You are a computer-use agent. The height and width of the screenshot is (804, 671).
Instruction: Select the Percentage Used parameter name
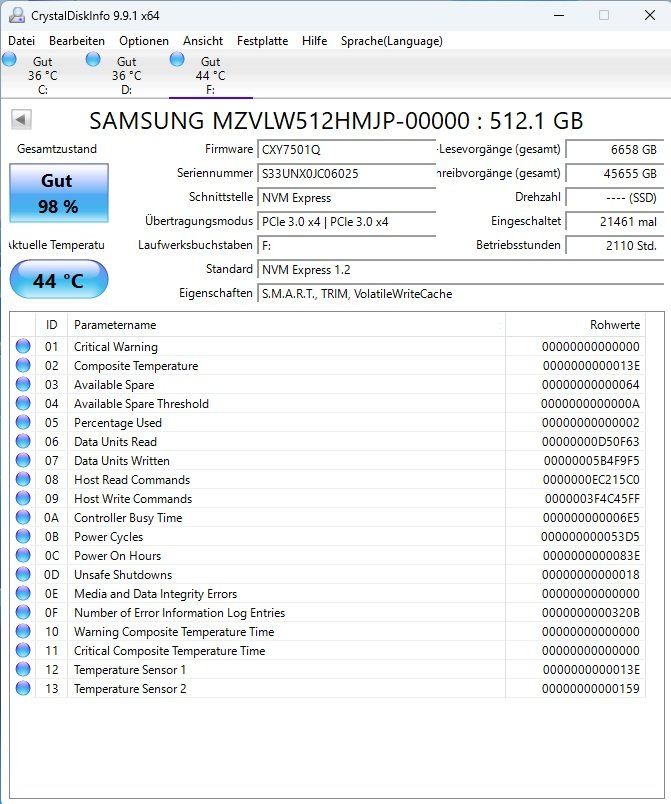(x=118, y=423)
